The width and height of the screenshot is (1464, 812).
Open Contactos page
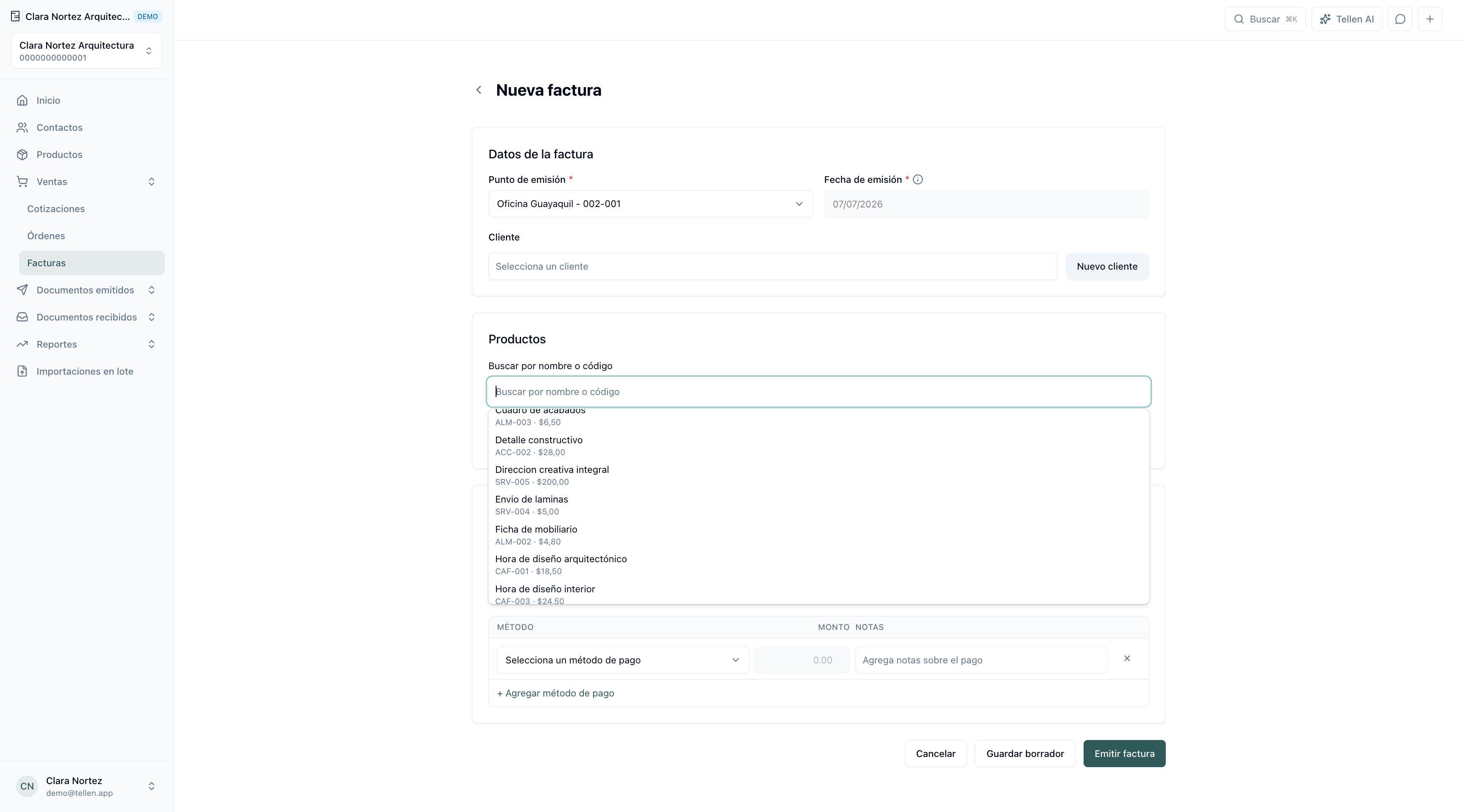86,128
